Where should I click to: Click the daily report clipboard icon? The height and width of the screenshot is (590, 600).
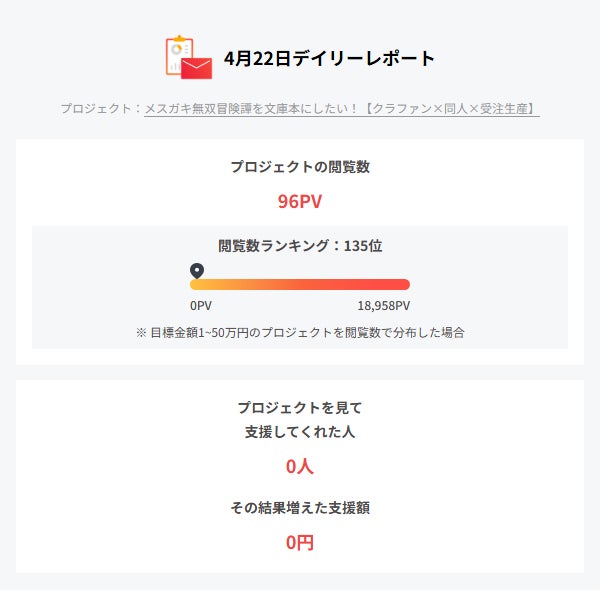tap(179, 52)
